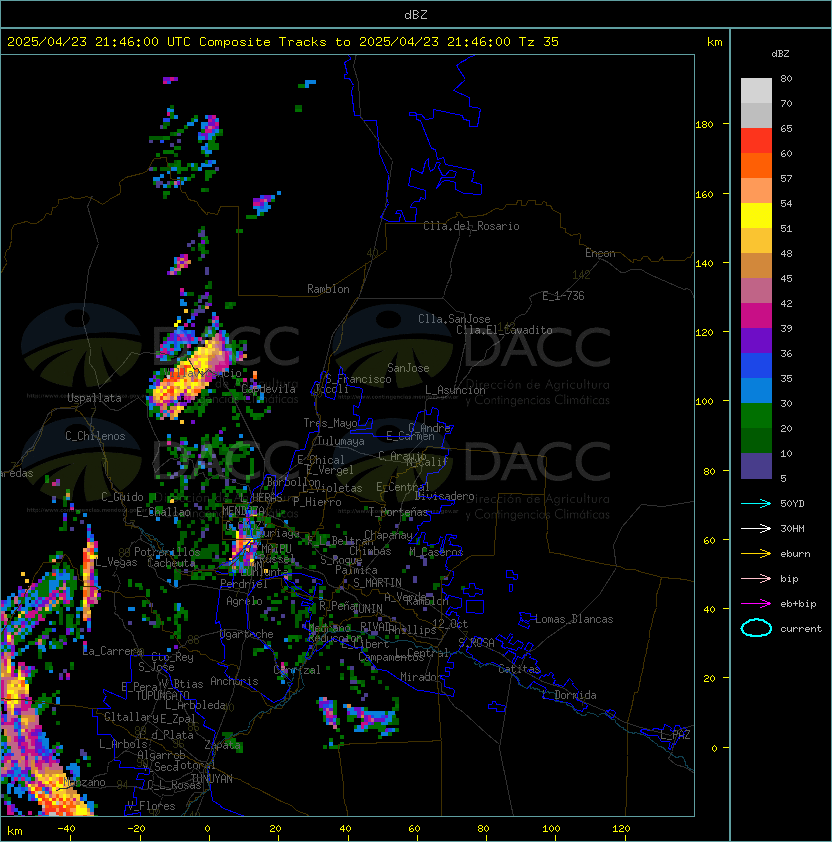Click the 'eb+bip' legend label
Viewport: 832px width, 842px height.
click(798, 604)
